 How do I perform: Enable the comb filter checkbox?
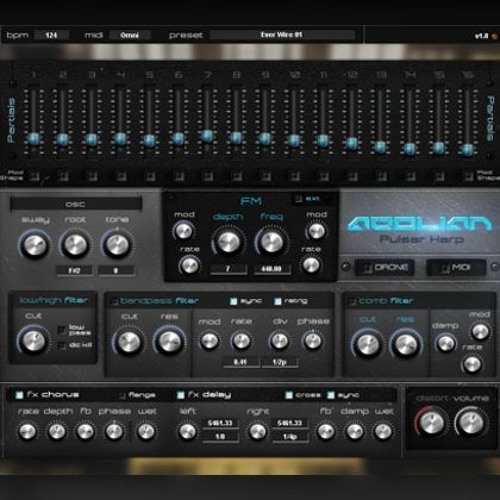tap(352, 302)
